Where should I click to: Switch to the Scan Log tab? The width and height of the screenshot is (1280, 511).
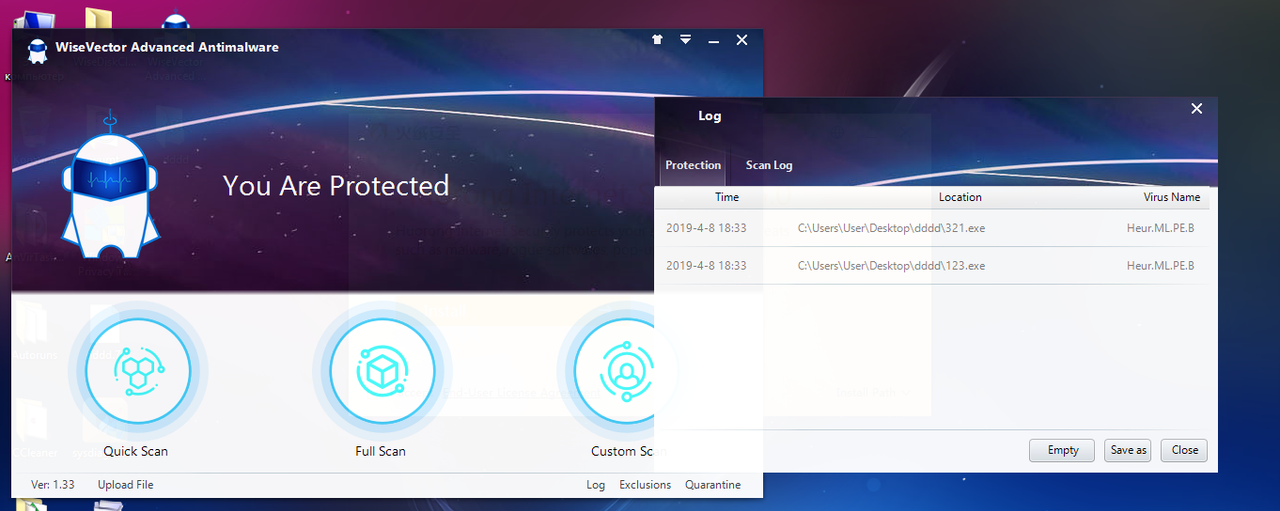769,165
